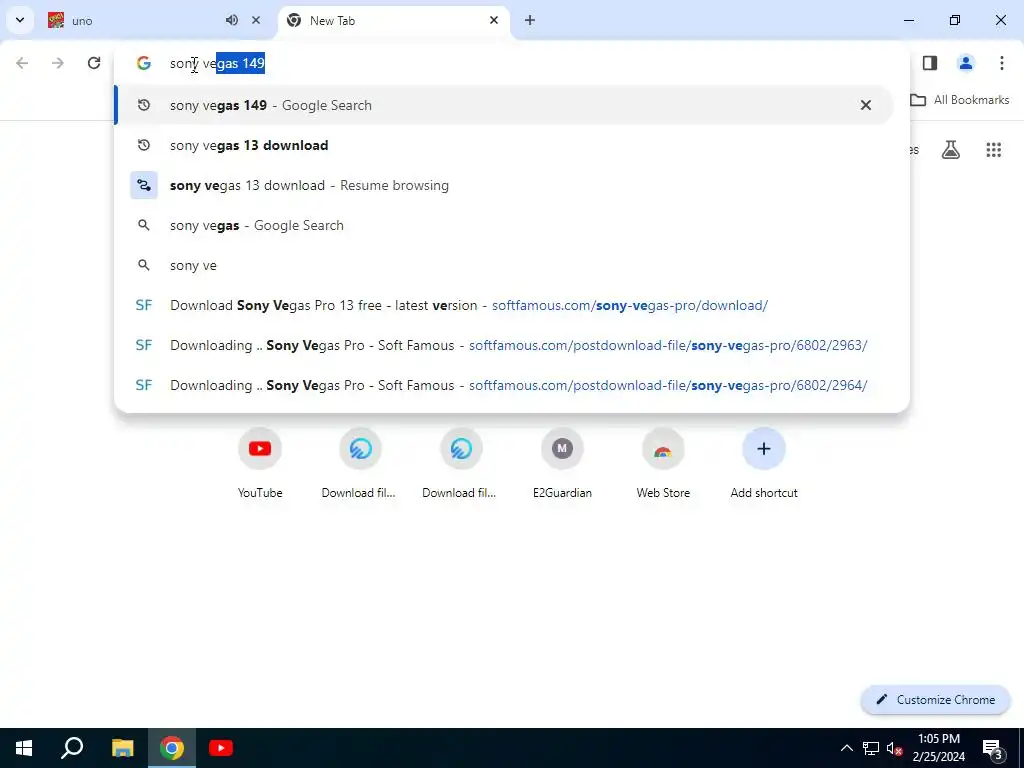The image size is (1024, 768).
Task: Open the notification center icon
Action: (x=993, y=748)
